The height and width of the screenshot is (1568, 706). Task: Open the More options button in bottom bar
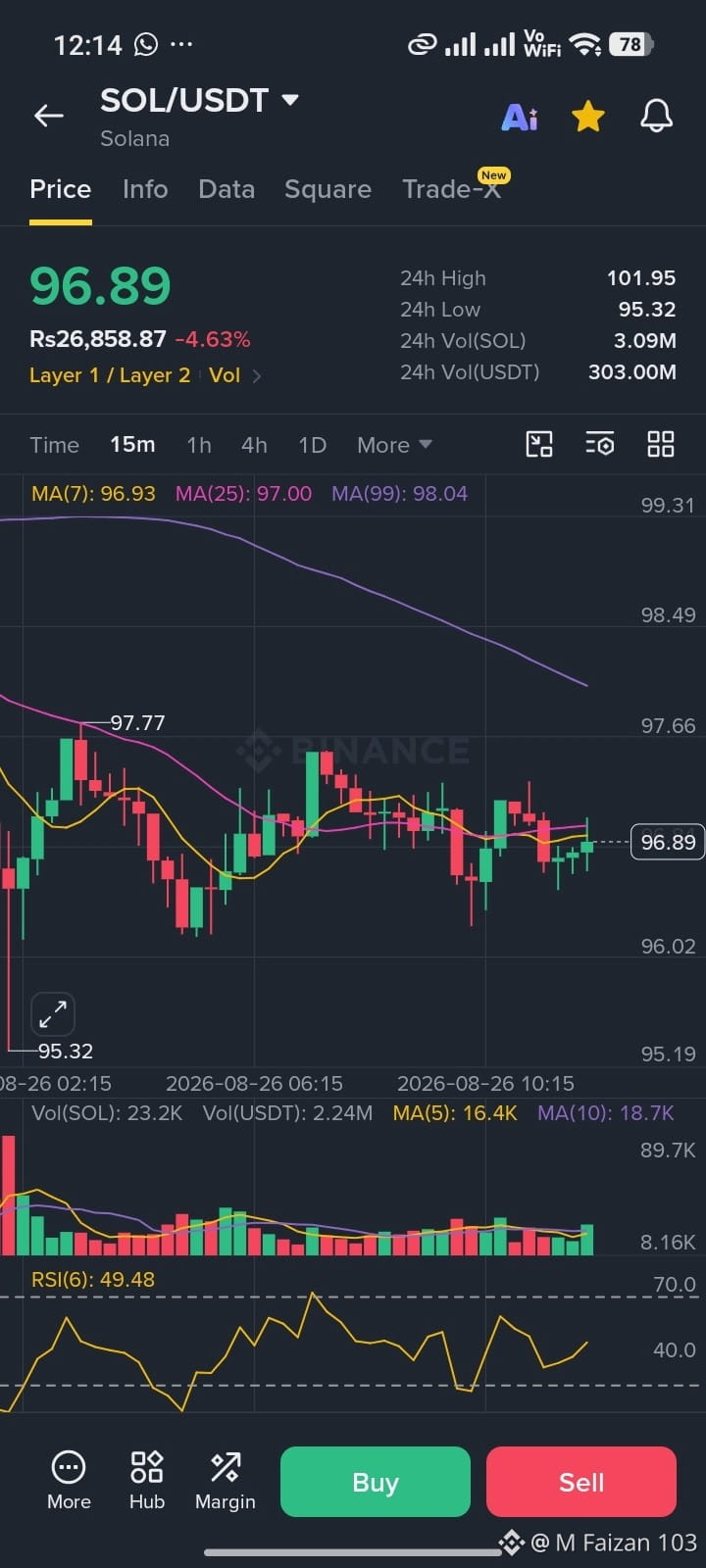[x=69, y=1481]
